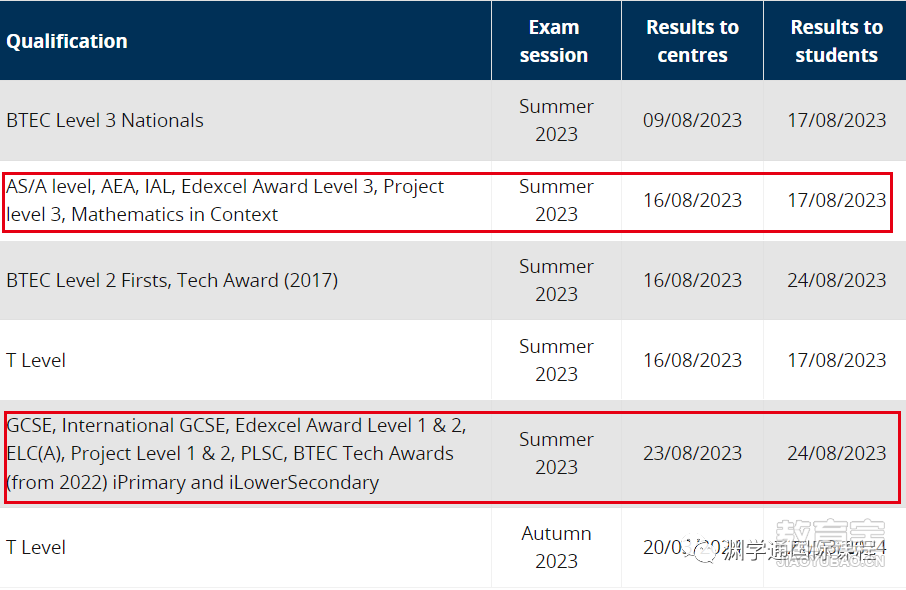Screen dimensions: 906x590
Task: Click the Results to students header
Action: pos(836,41)
